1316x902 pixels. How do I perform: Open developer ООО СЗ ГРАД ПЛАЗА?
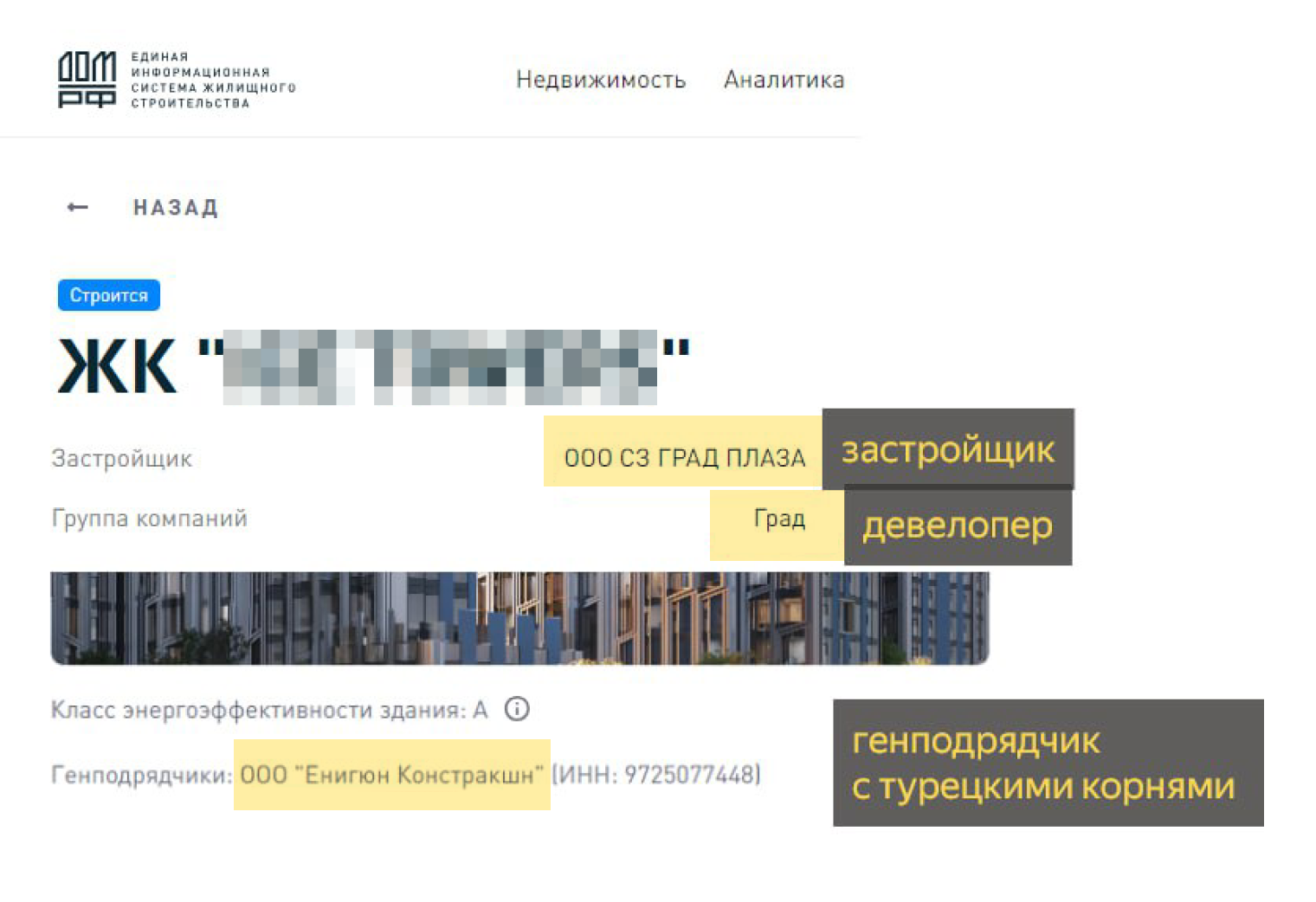[685, 457]
